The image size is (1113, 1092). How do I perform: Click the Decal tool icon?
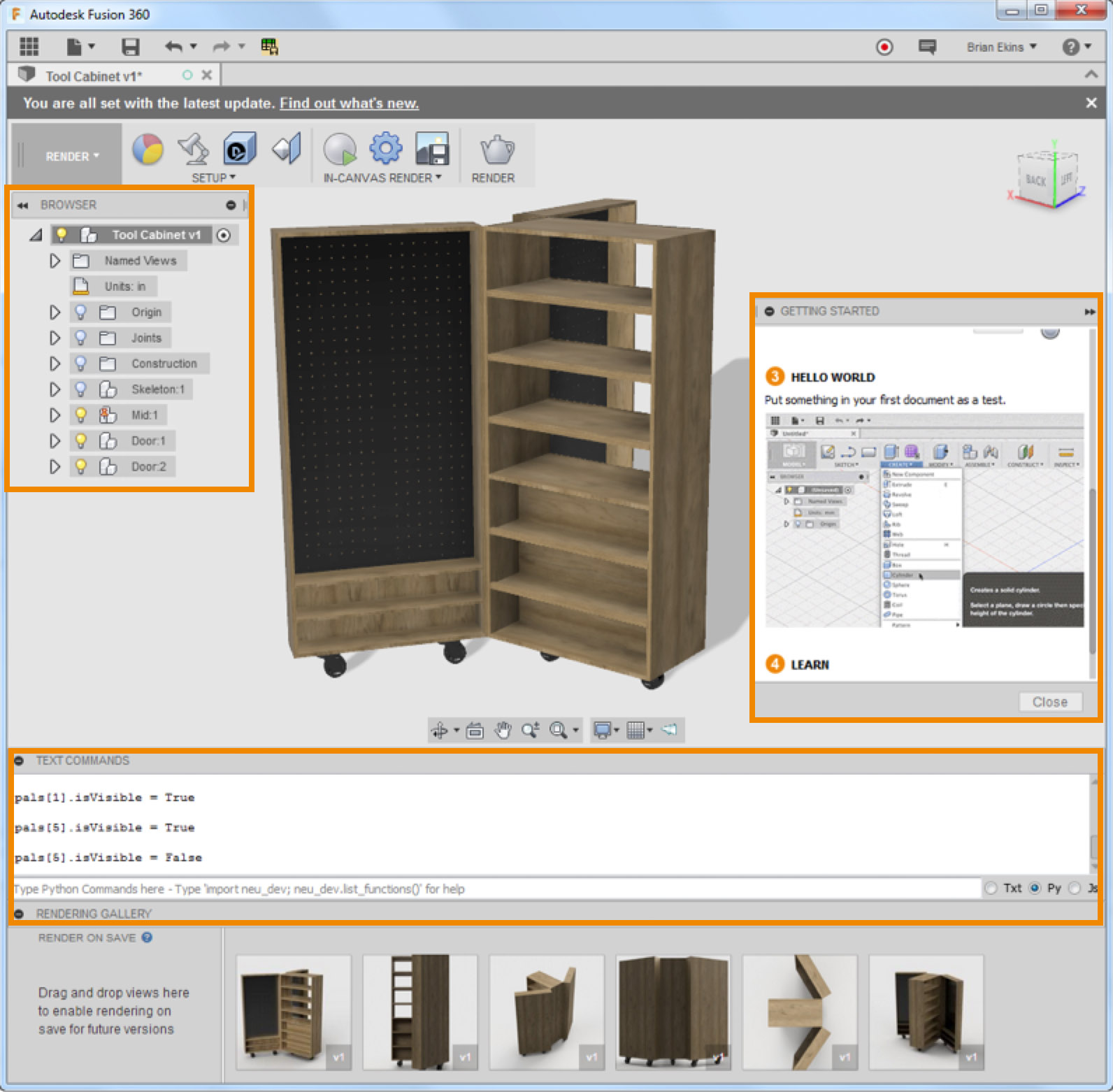tap(239, 149)
